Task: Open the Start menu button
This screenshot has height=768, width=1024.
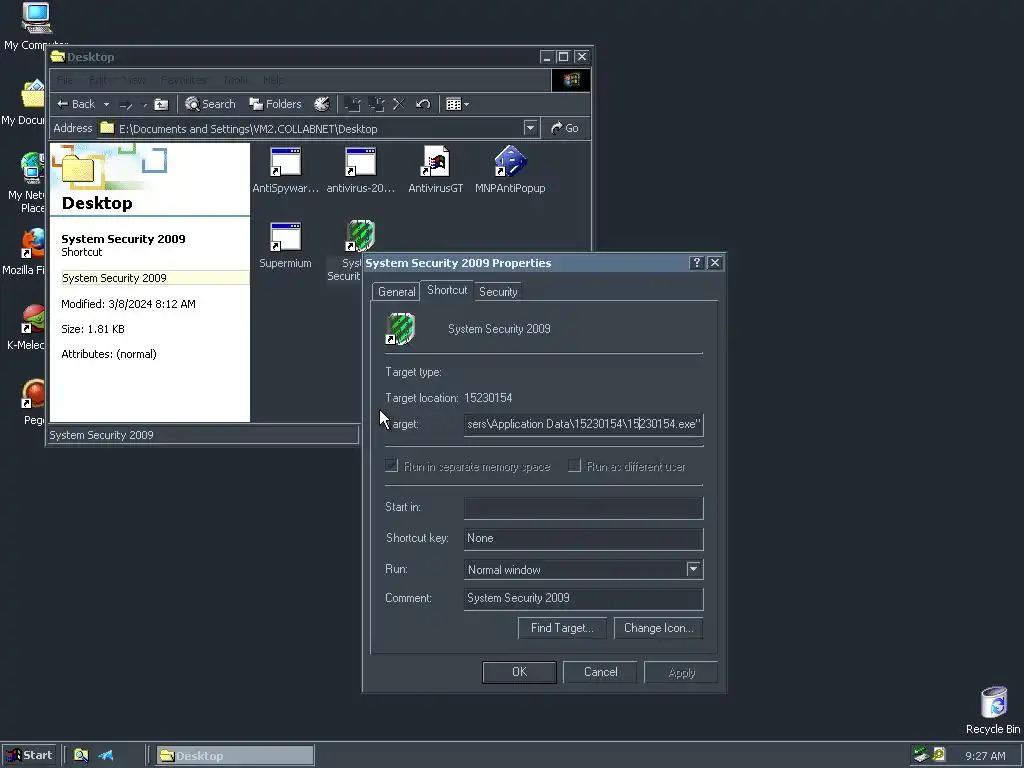Action: (x=29, y=756)
